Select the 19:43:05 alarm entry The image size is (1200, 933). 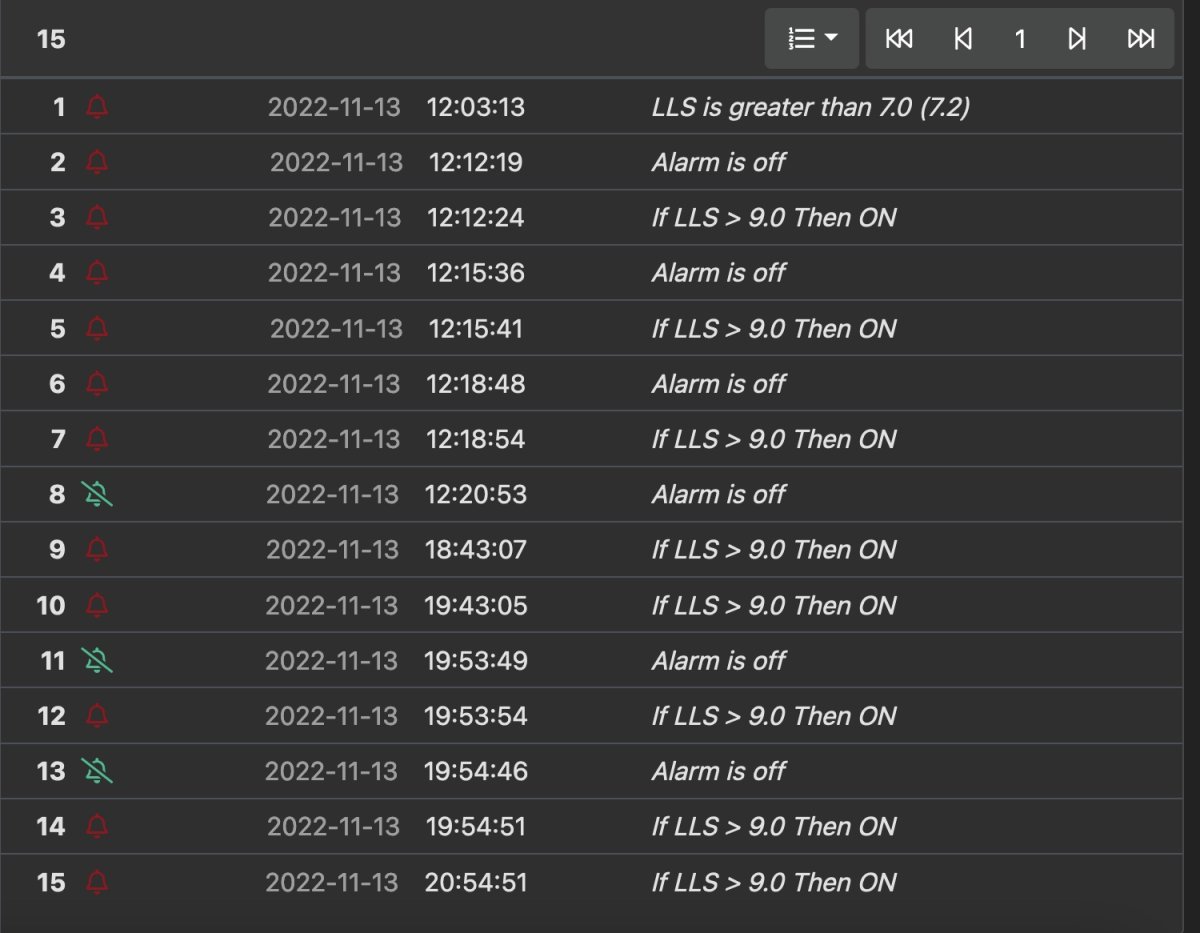coord(591,605)
